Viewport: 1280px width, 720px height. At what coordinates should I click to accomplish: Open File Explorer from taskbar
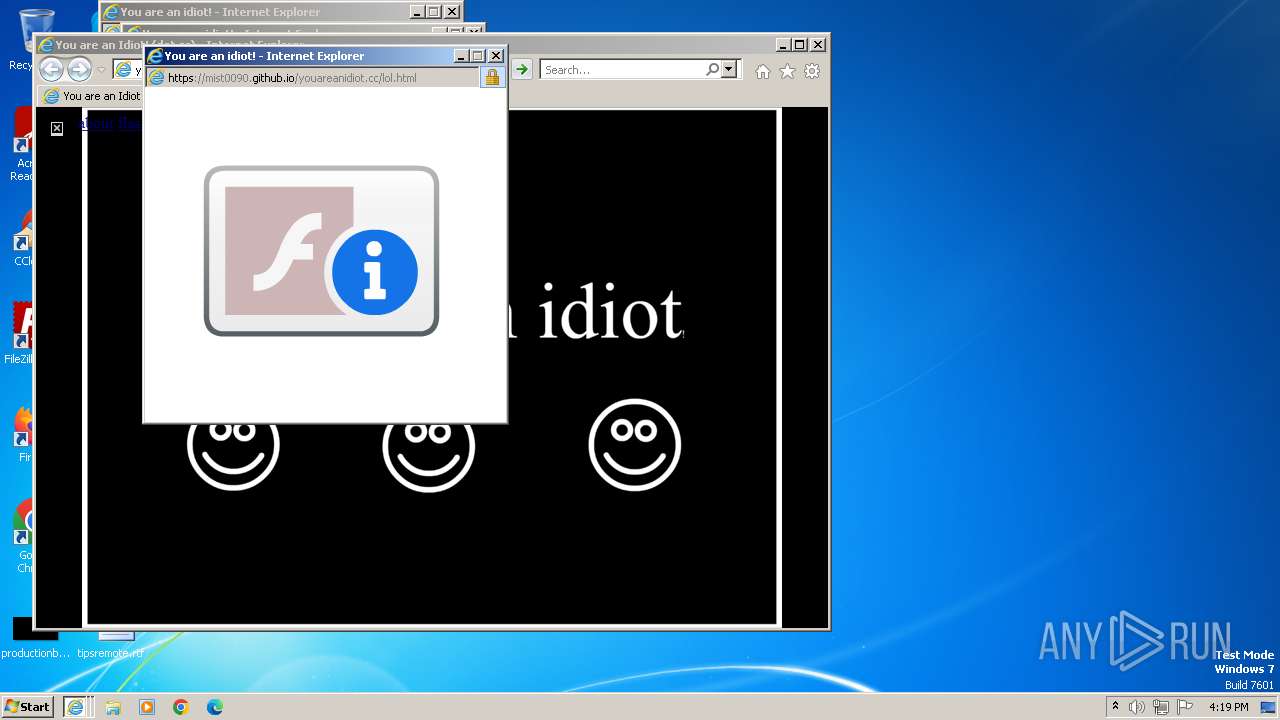tap(113, 707)
